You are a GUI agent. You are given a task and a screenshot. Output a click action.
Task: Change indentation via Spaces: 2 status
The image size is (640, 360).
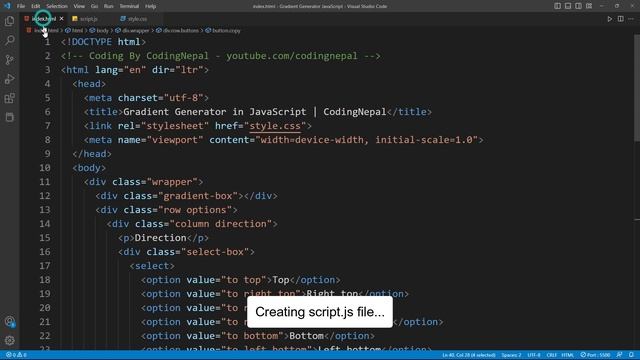511,355
